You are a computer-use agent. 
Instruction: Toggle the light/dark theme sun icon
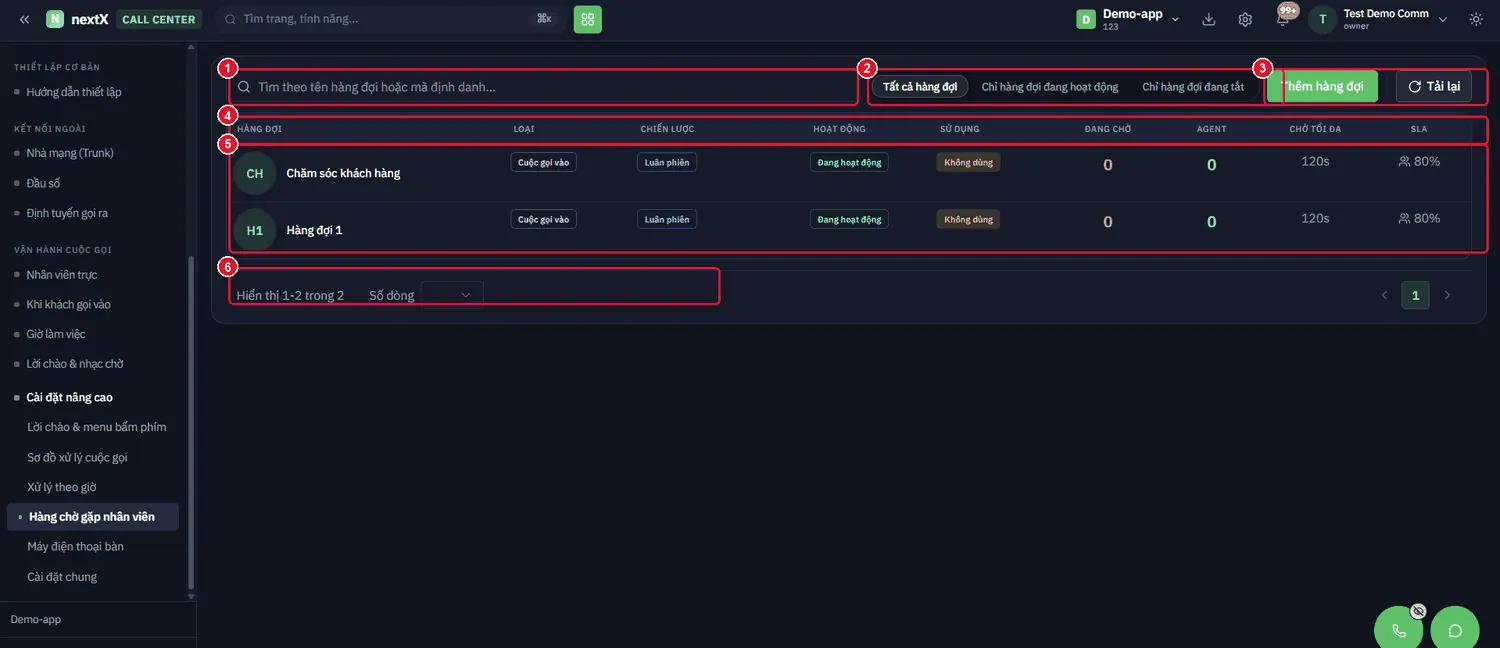[1476, 19]
